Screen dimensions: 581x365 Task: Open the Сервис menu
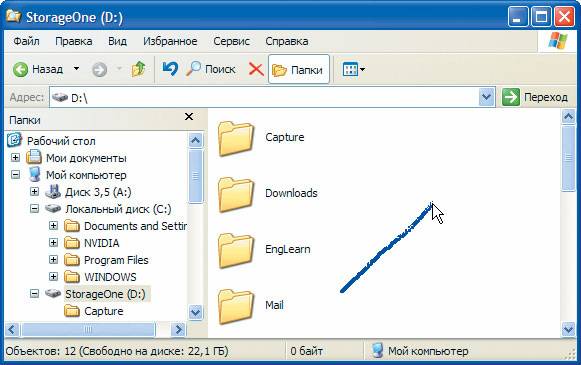click(231, 41)
